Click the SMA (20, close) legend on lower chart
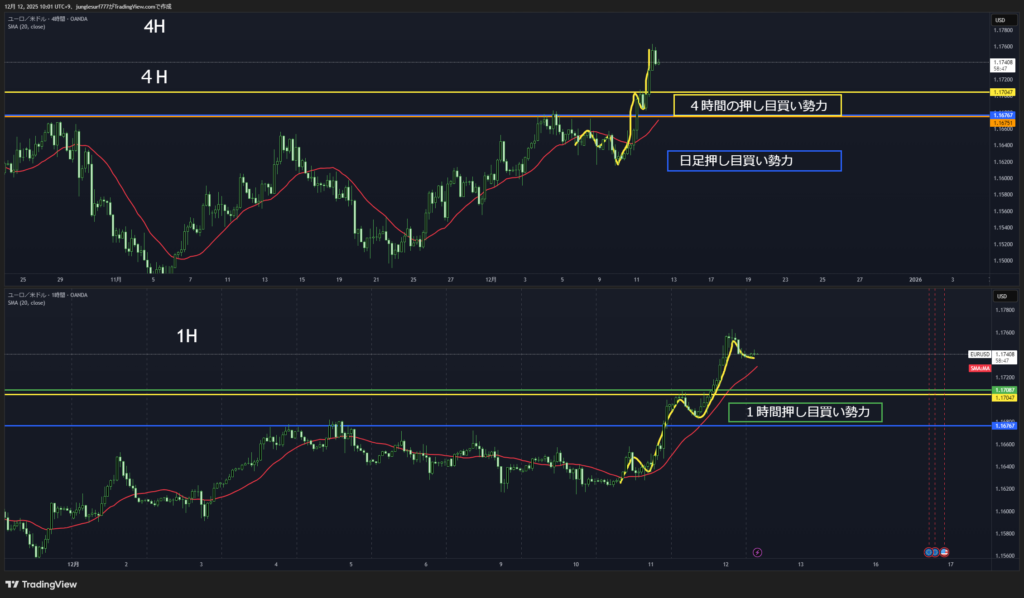 coord(26,302)
